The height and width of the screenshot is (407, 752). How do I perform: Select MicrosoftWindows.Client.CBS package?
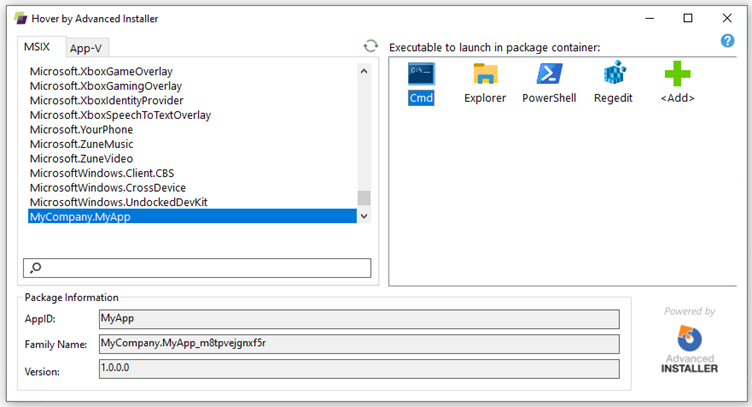coord(192,173)
